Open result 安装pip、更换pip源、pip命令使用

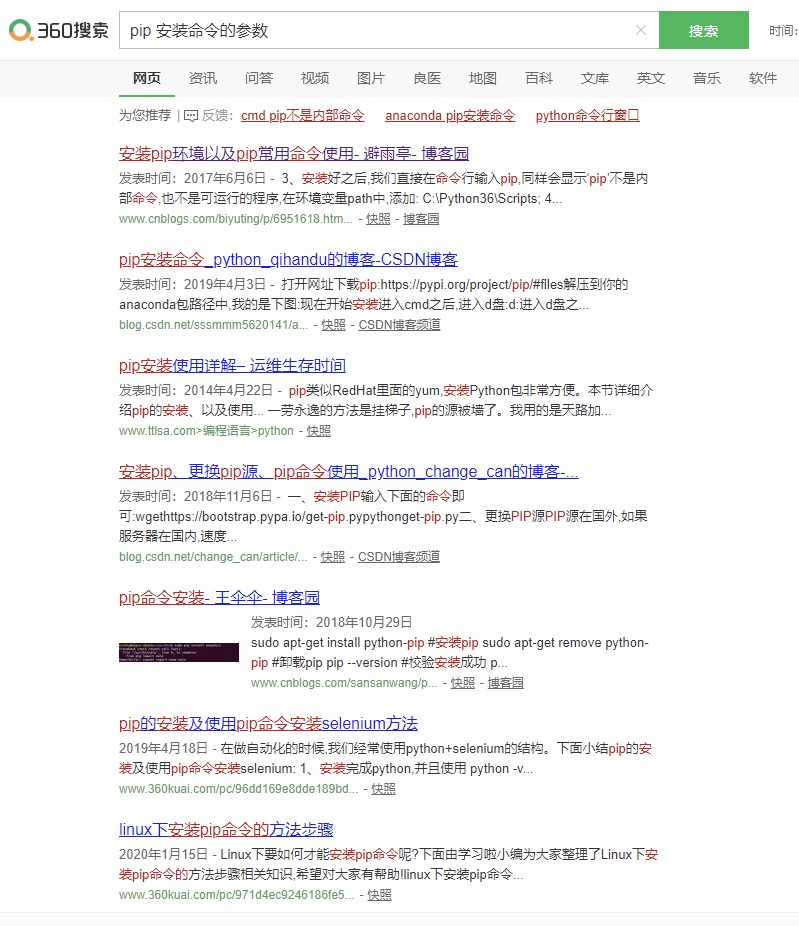click(348, 472)
